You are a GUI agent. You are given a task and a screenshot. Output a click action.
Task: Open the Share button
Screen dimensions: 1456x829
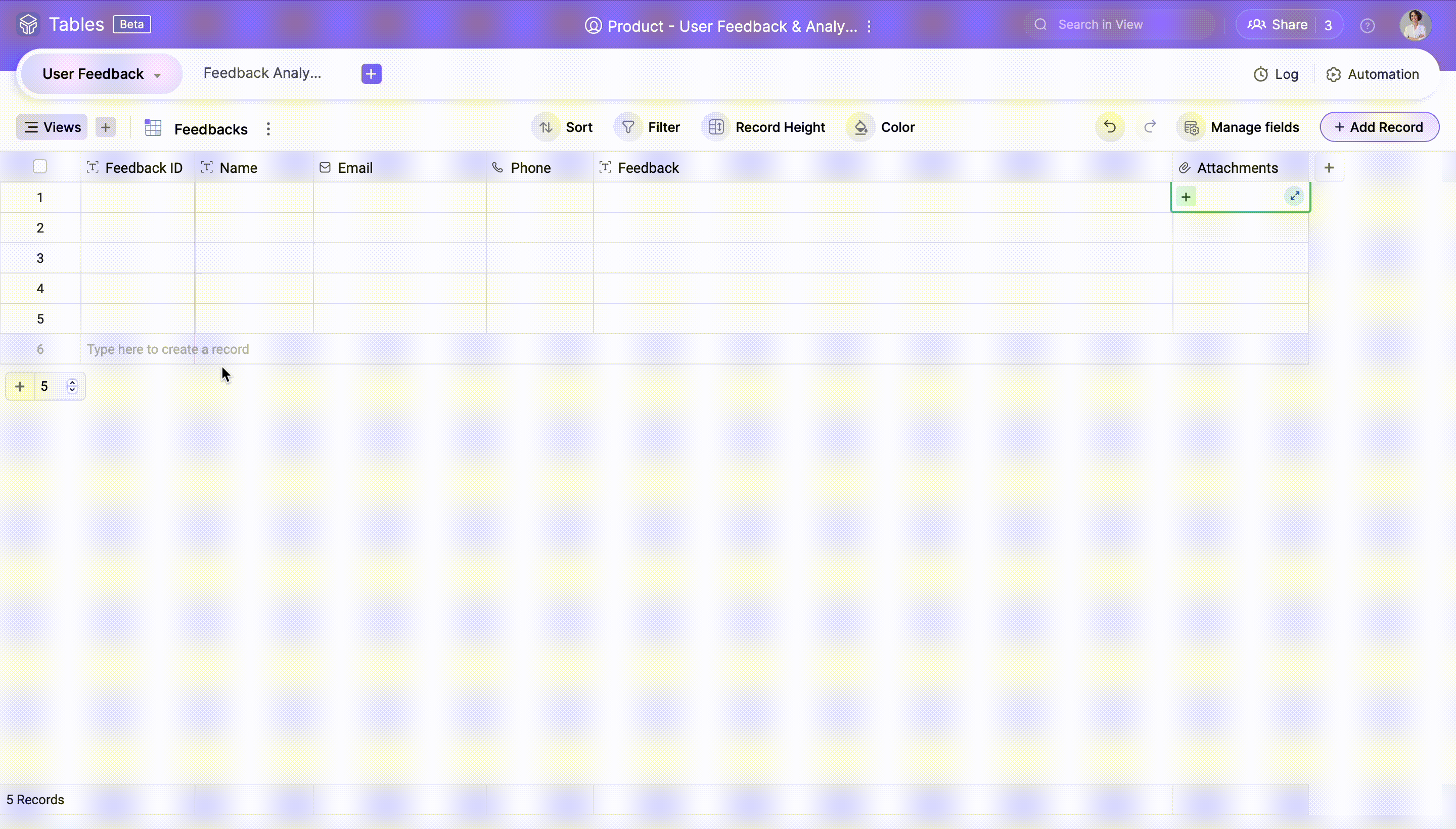(1277, 25)
